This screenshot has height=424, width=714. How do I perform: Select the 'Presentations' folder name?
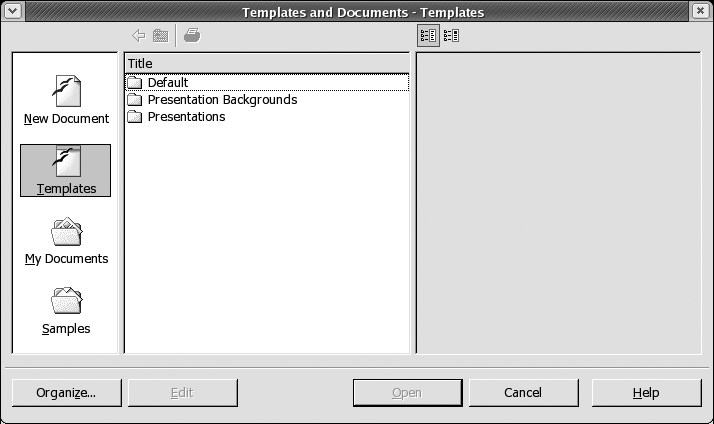[x=186, y=117]
